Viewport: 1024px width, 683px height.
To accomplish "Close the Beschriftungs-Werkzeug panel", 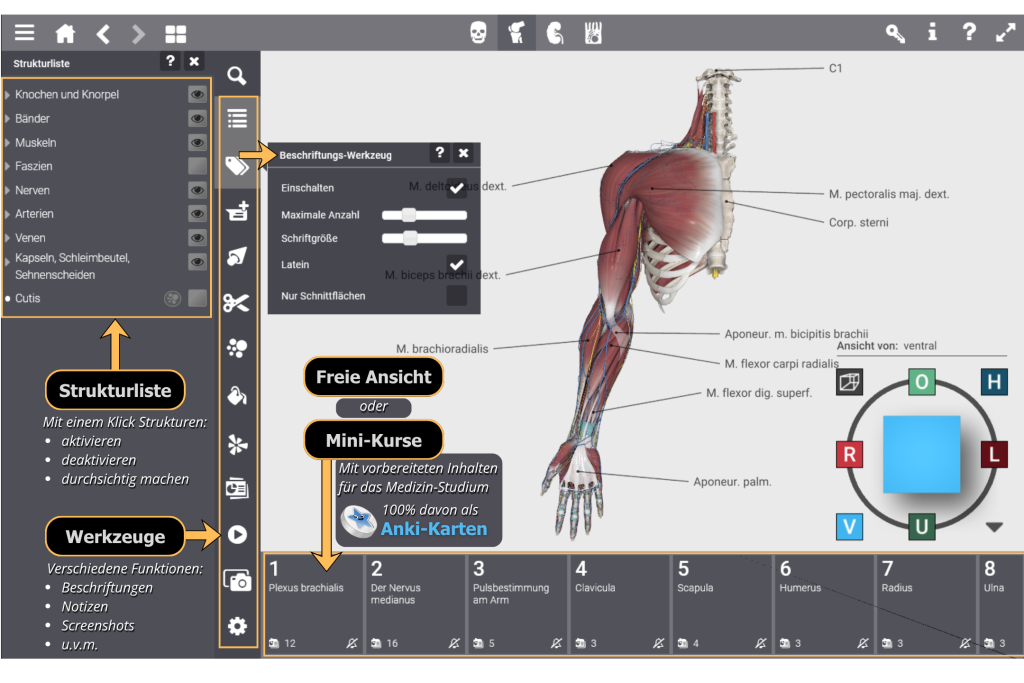I will click(x=463, y=153).
